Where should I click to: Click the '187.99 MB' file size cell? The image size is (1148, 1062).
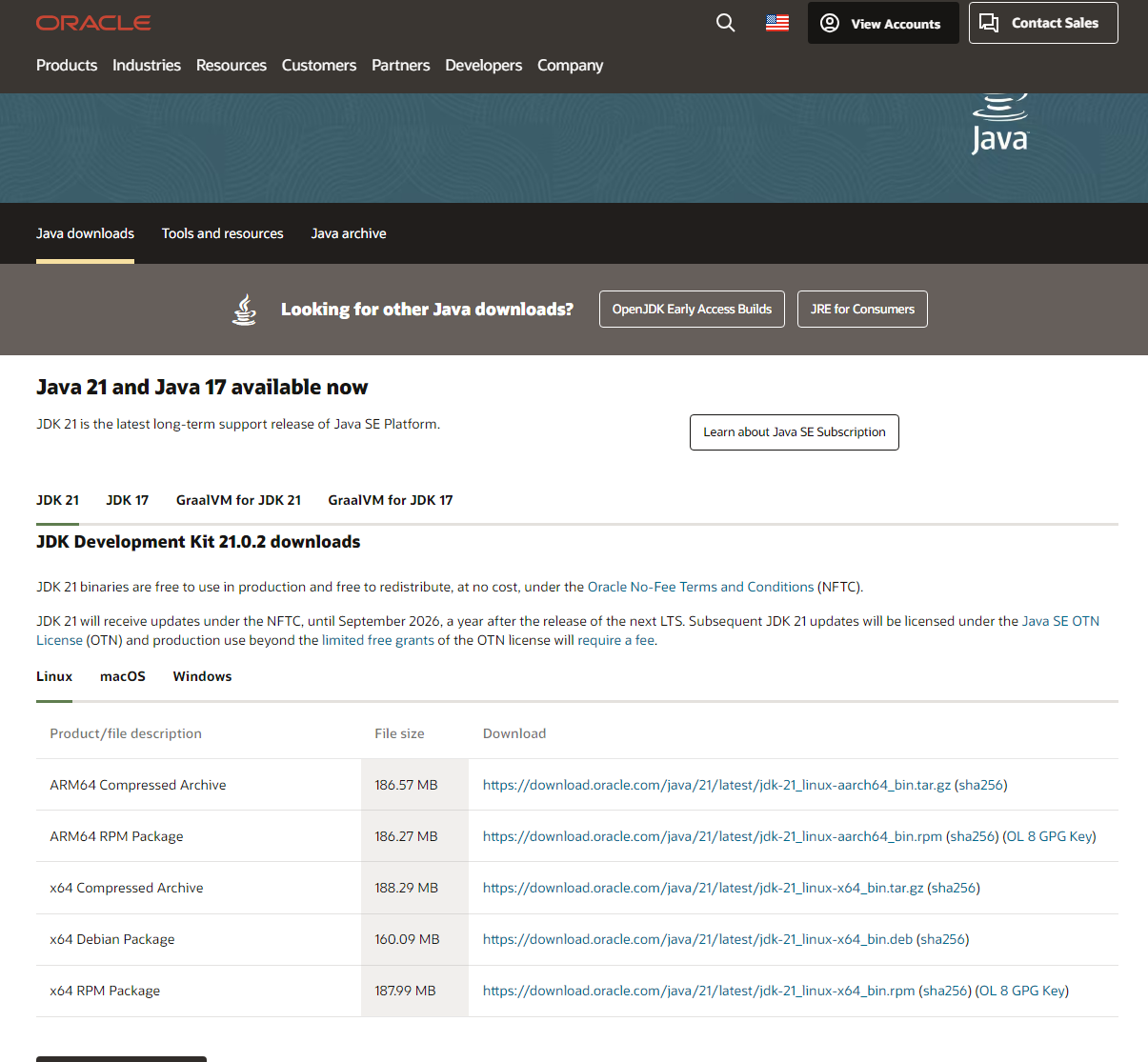[414, 991]
